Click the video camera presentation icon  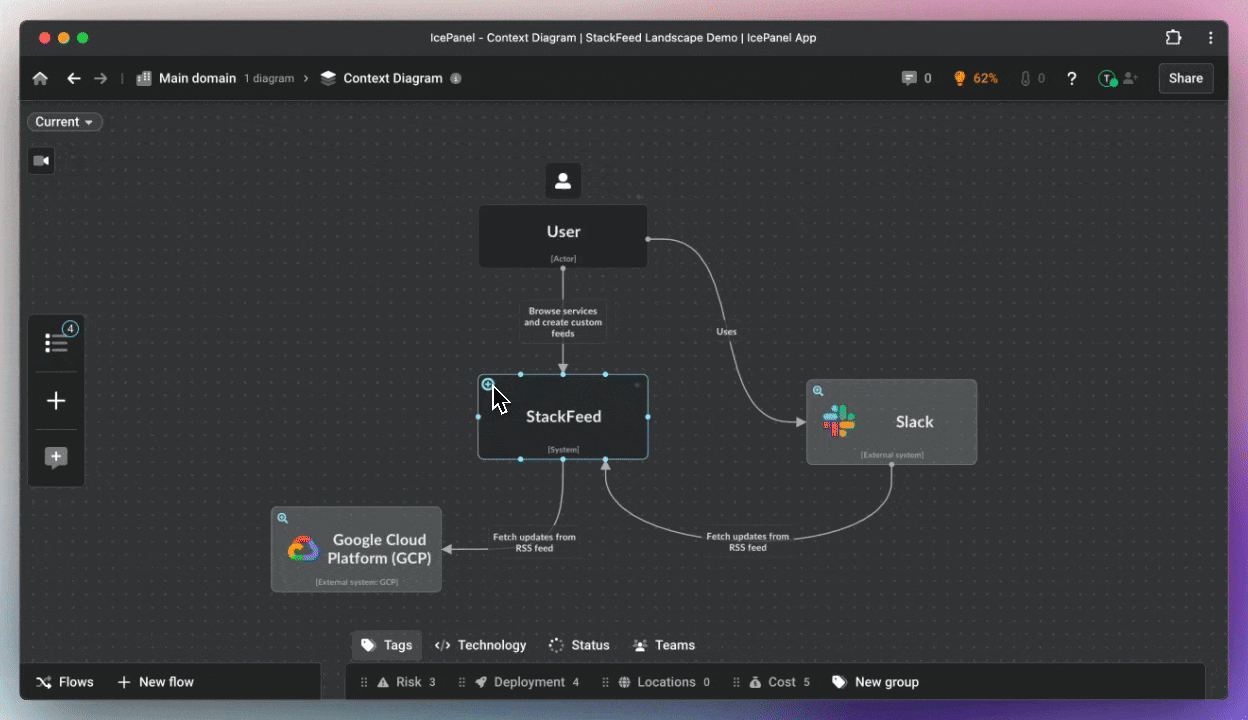point(41,161)
